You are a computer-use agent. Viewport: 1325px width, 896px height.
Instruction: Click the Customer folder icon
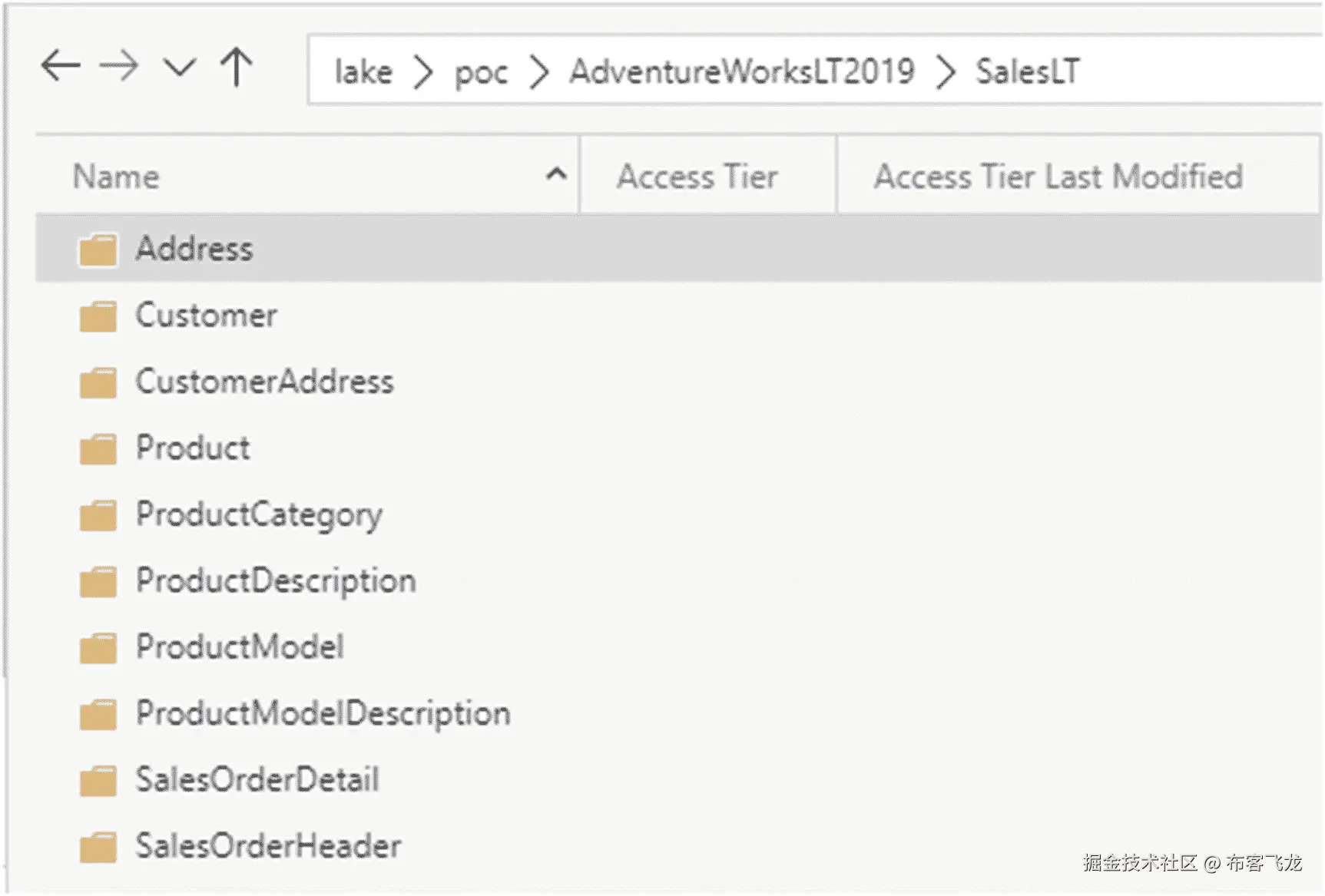point(98,316)
